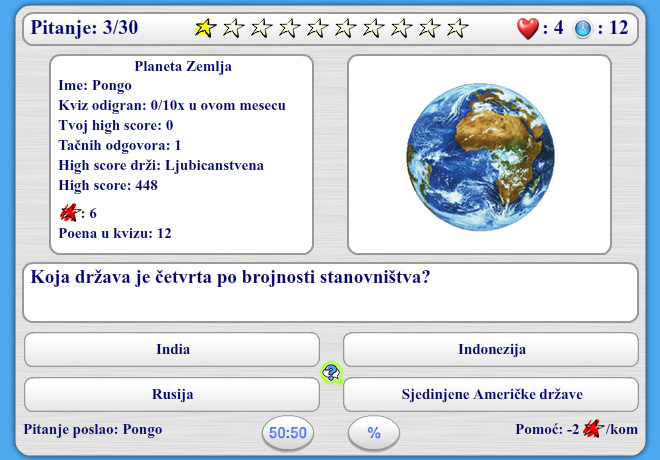Image resolution: width=660 pixels, height=460 pixels.
Task: Choose the answer Rusija
Action: 172,394
